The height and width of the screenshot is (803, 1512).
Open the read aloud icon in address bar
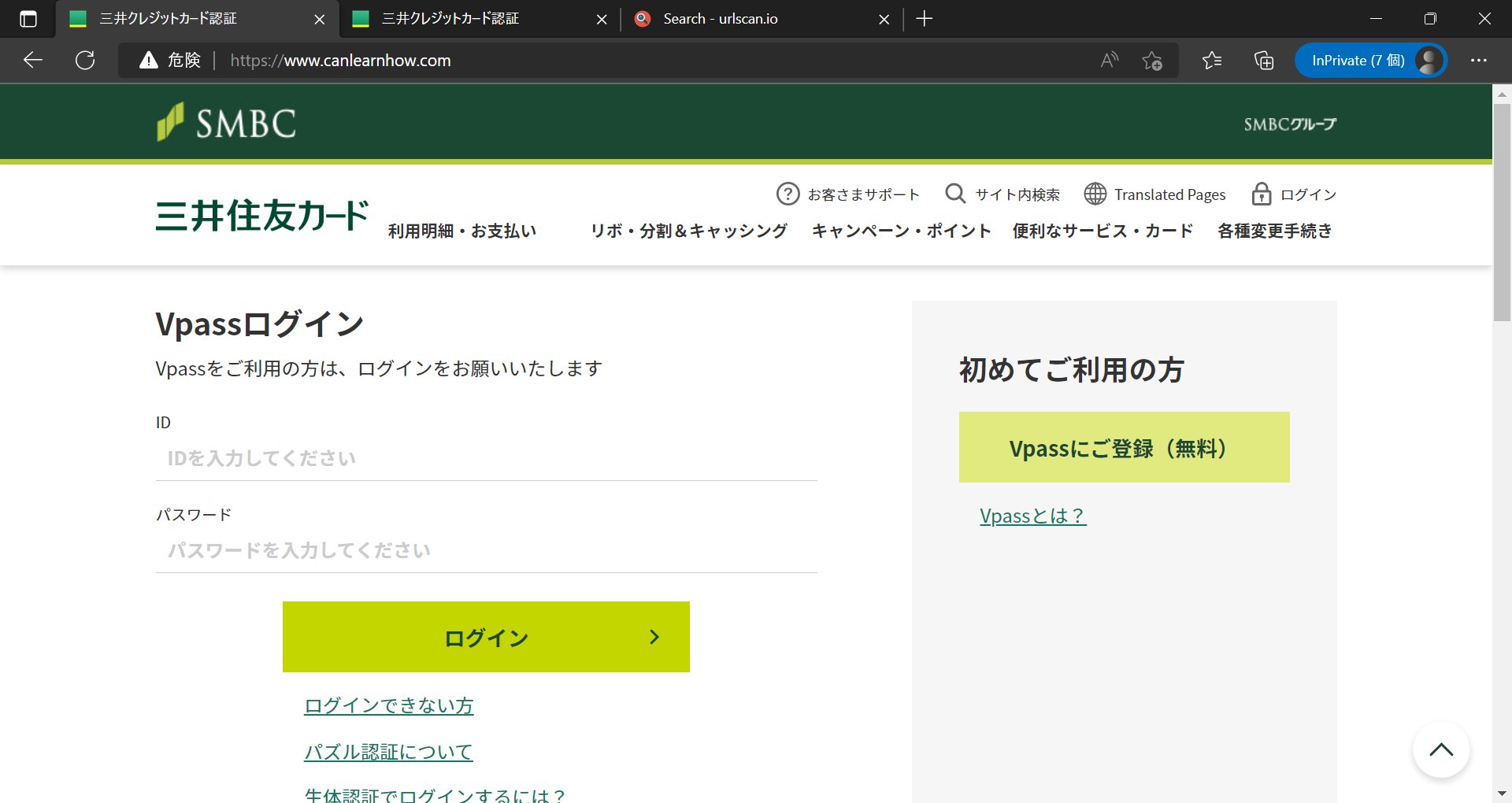coord(1110,60)
